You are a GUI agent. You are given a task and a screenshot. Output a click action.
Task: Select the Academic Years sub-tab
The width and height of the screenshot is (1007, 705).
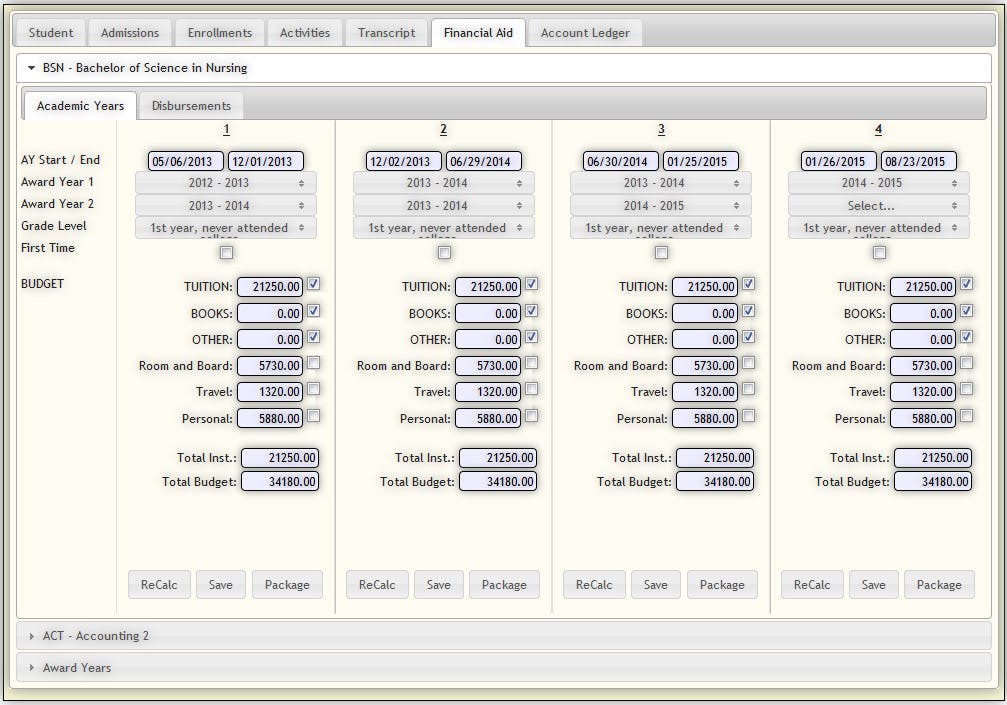pos(80,106)
